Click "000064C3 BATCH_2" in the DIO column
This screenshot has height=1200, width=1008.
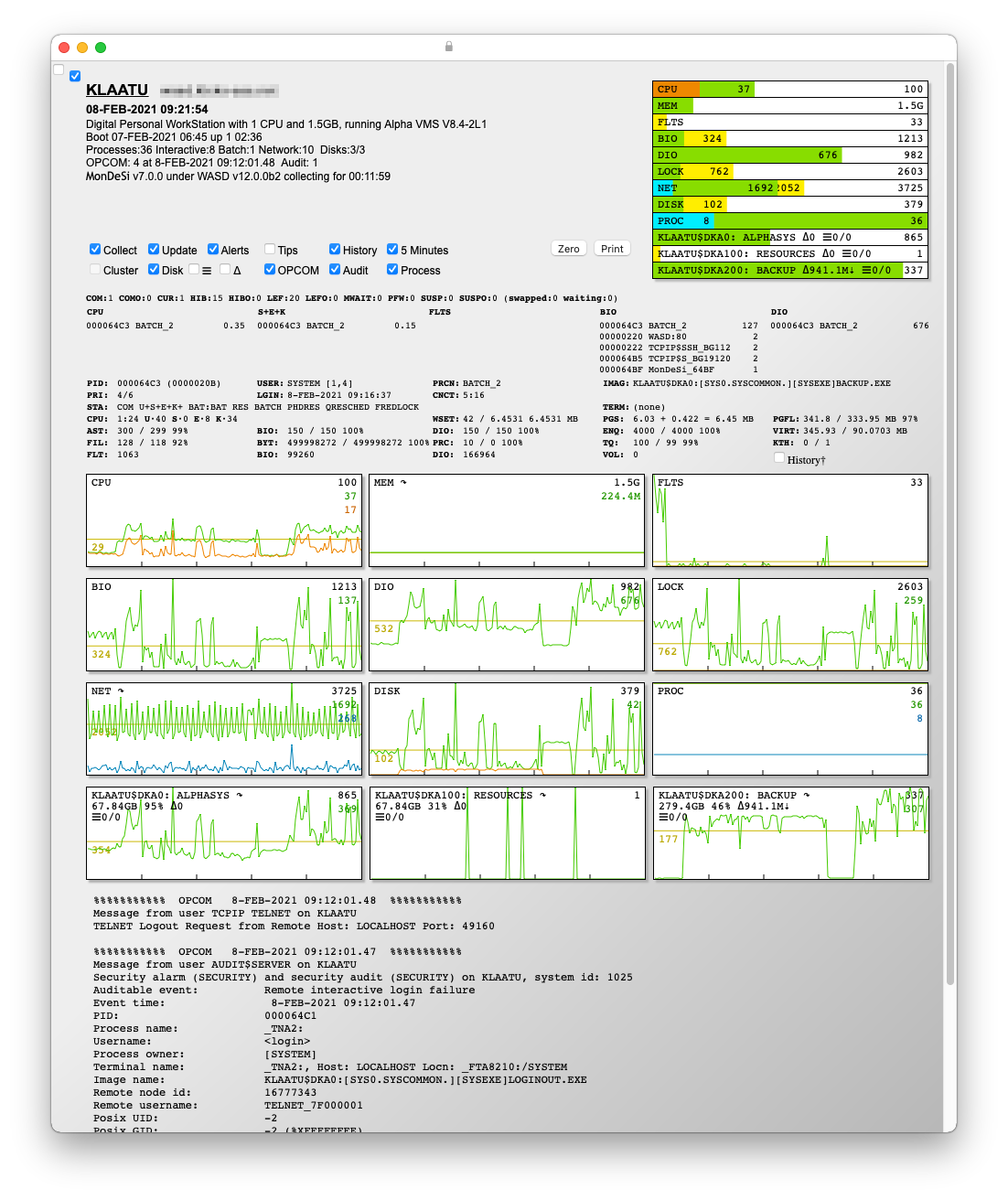[x=814, y=326]
